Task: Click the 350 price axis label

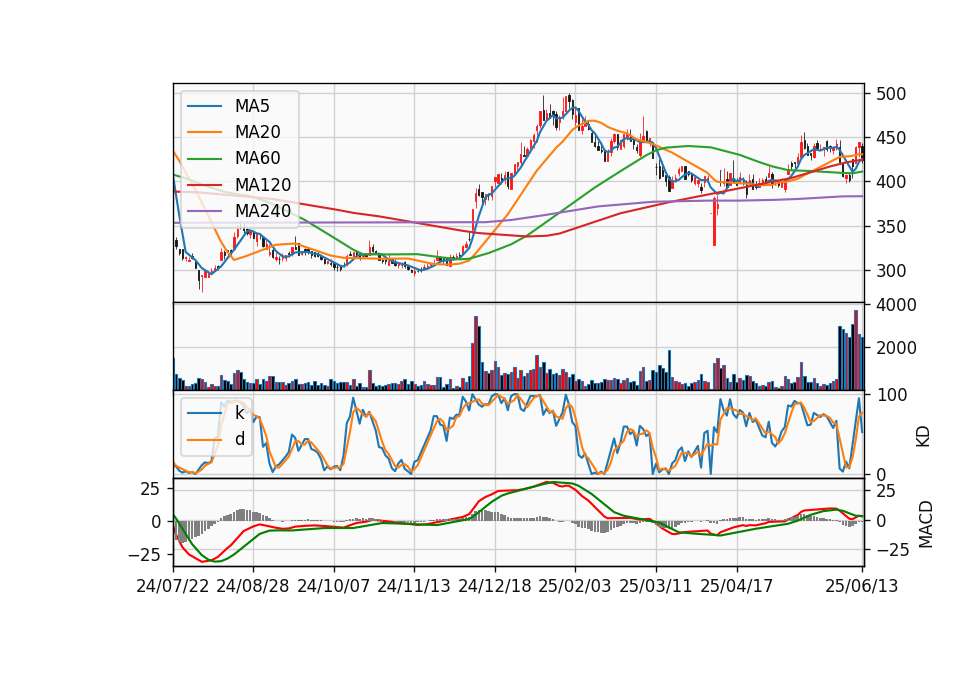Action: pos(891,227)
